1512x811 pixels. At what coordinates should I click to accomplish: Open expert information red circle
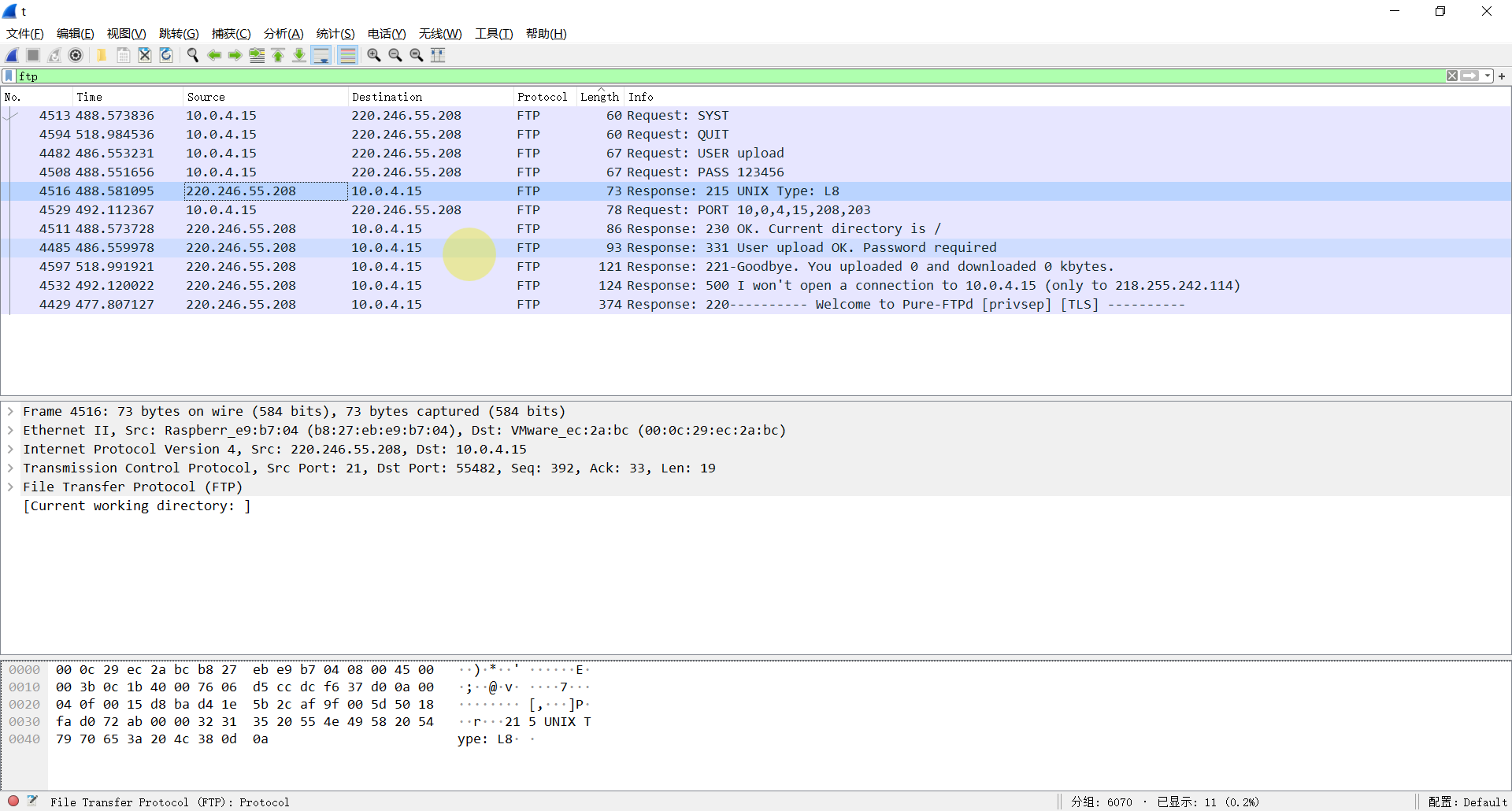(13, 801)
